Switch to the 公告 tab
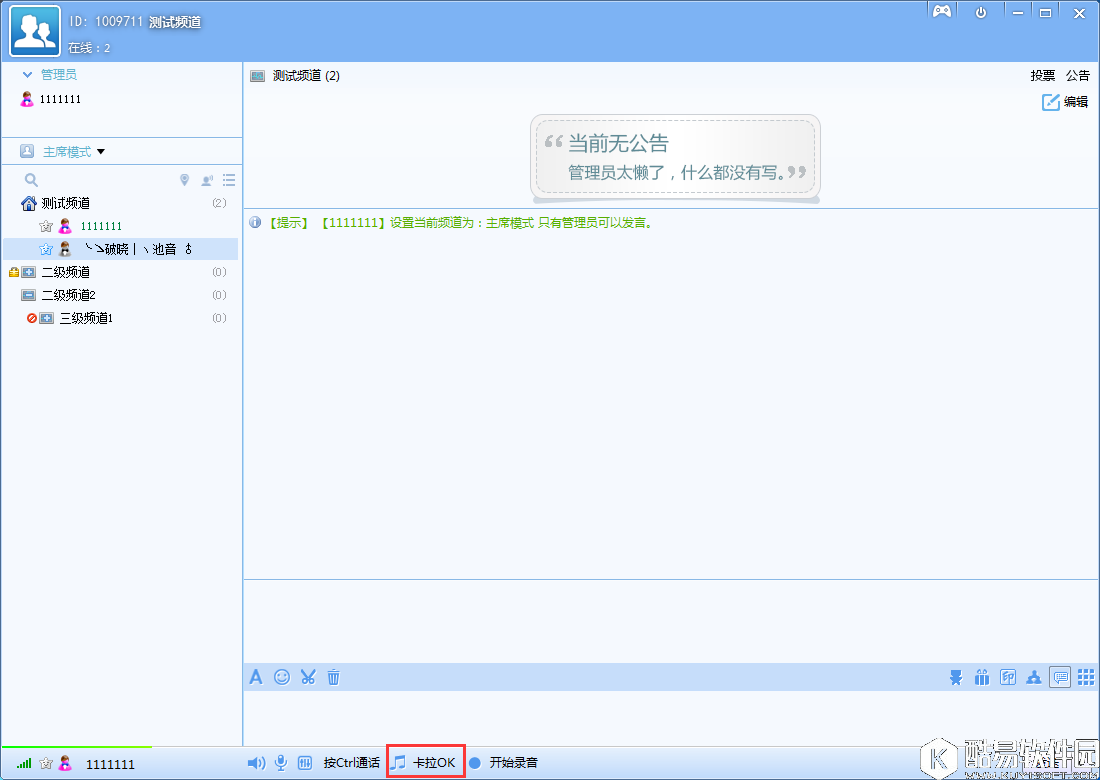Screen dimensions: 1100x780 1078,75
